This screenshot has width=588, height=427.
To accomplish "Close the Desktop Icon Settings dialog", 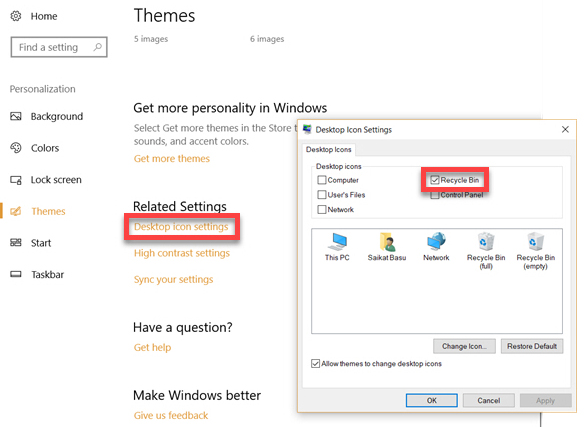I will (565, 129).
